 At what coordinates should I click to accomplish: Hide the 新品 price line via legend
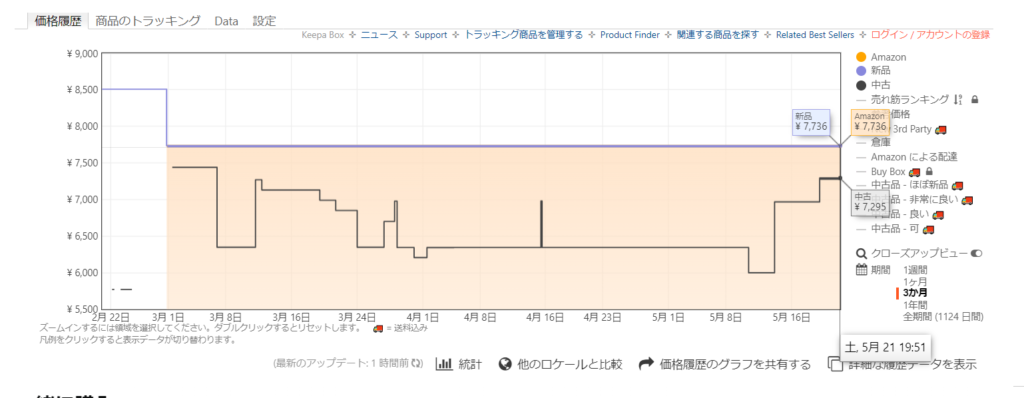click(871, 71)
